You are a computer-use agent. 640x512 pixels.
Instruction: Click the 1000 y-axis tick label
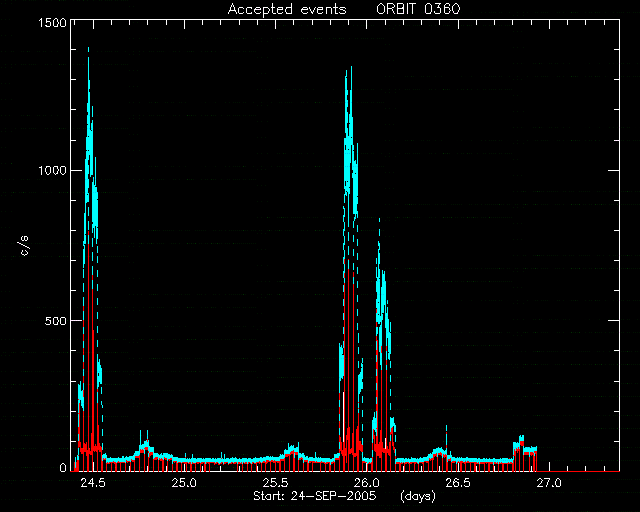(52, 170)
